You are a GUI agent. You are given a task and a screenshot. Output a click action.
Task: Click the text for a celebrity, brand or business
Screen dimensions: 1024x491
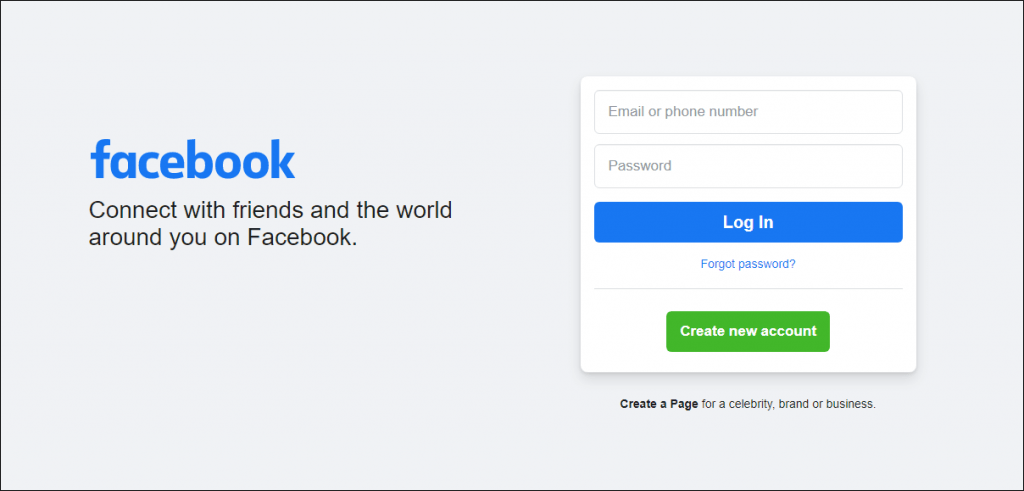(788, 404)
